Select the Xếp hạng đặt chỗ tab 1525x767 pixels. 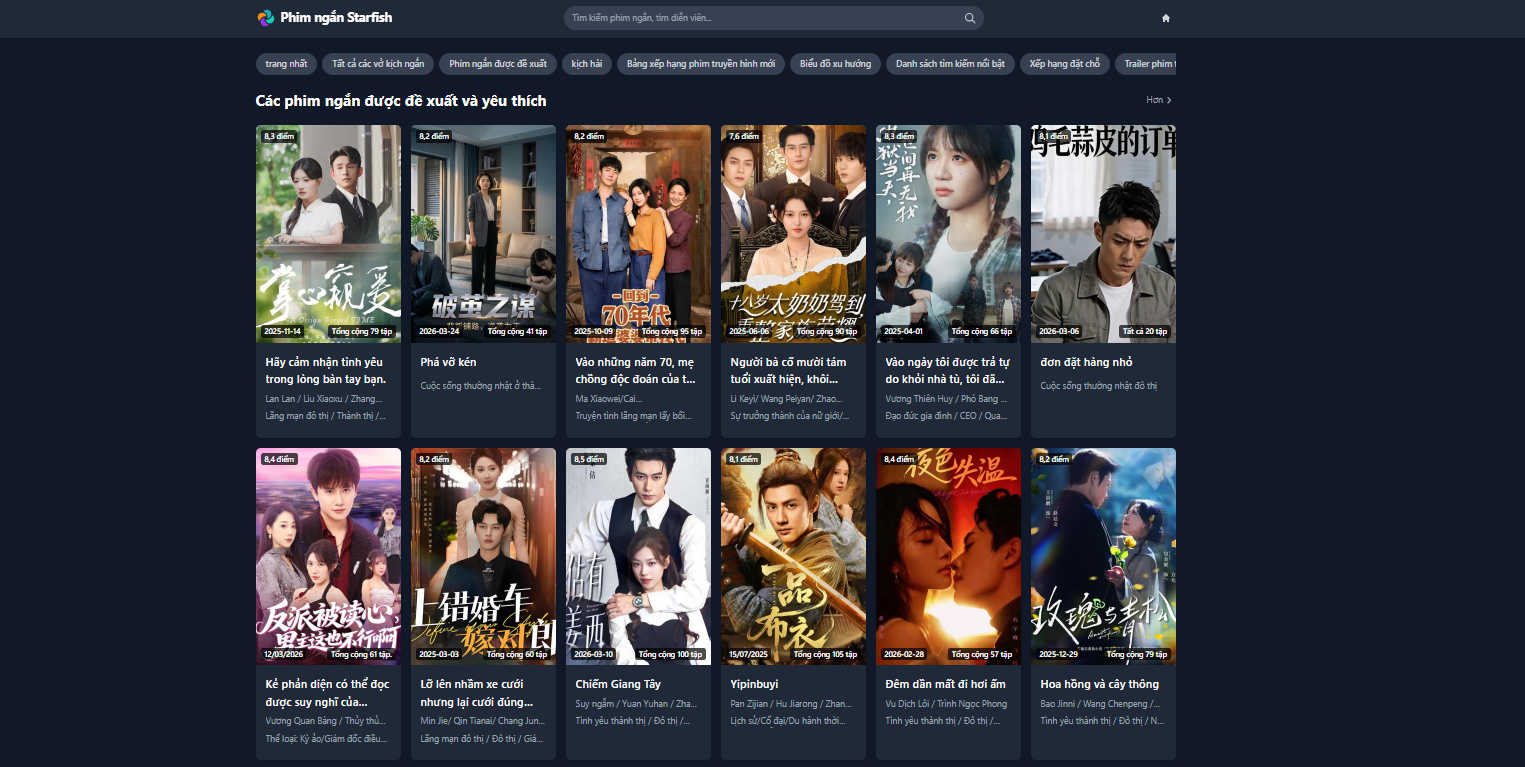click(x=1065, y=64)
